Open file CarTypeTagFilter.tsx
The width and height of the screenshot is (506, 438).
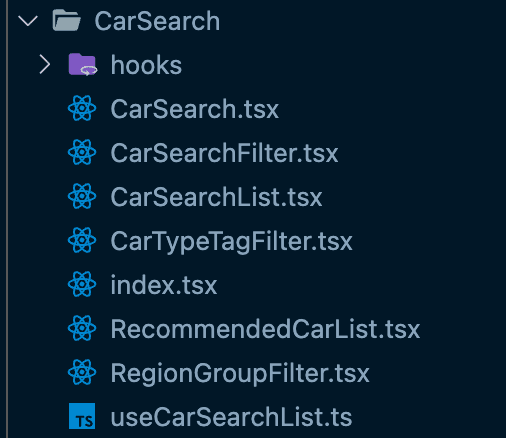pos(231,242)
